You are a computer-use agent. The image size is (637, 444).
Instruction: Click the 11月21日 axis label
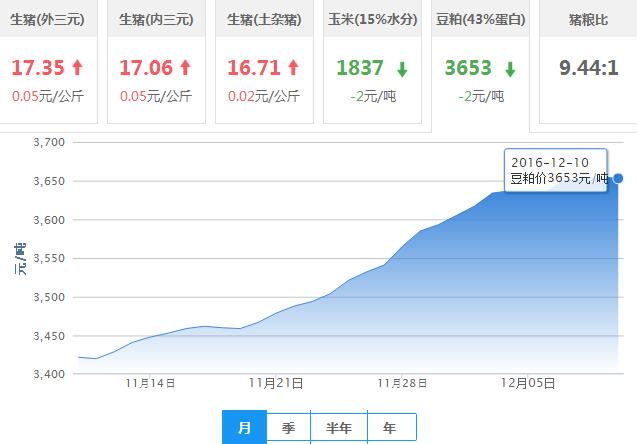coord(276,383)
